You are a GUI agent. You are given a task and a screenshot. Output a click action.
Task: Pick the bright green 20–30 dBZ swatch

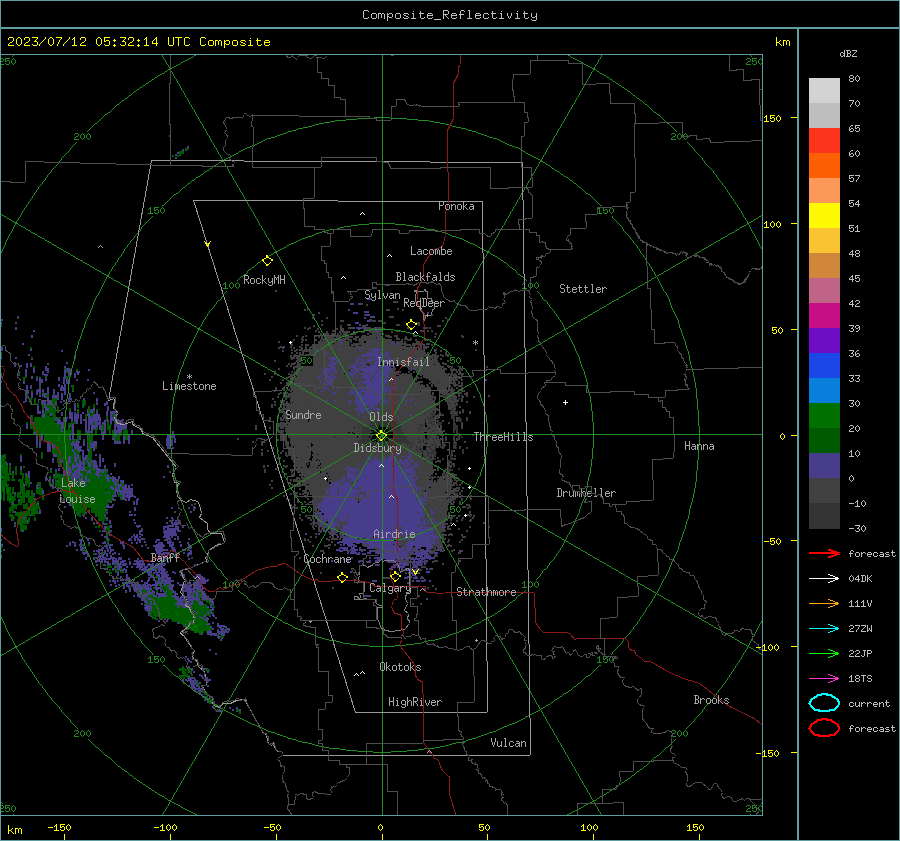824,416
